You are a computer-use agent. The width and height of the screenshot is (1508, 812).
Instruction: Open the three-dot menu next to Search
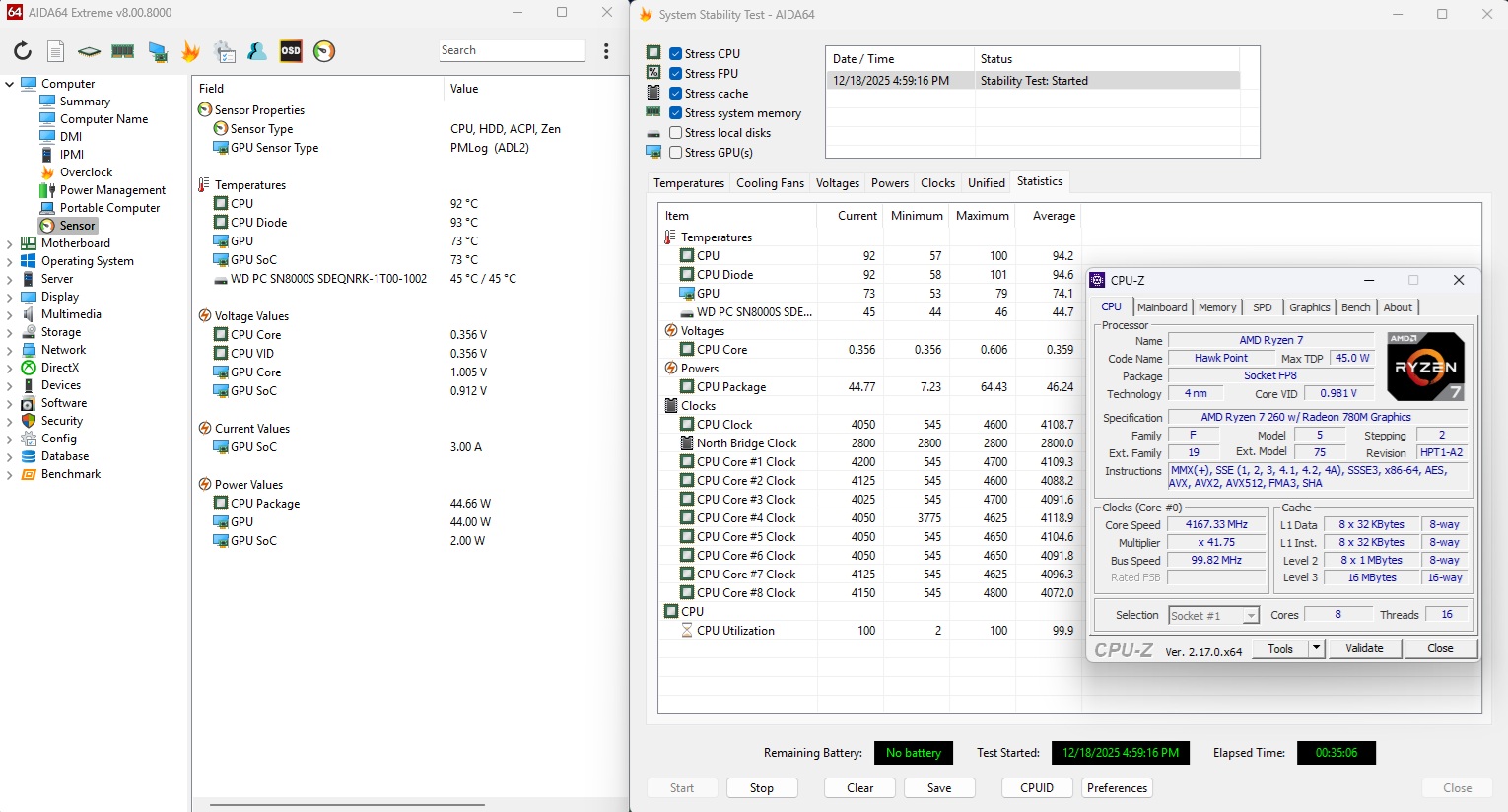pos(606,51)
